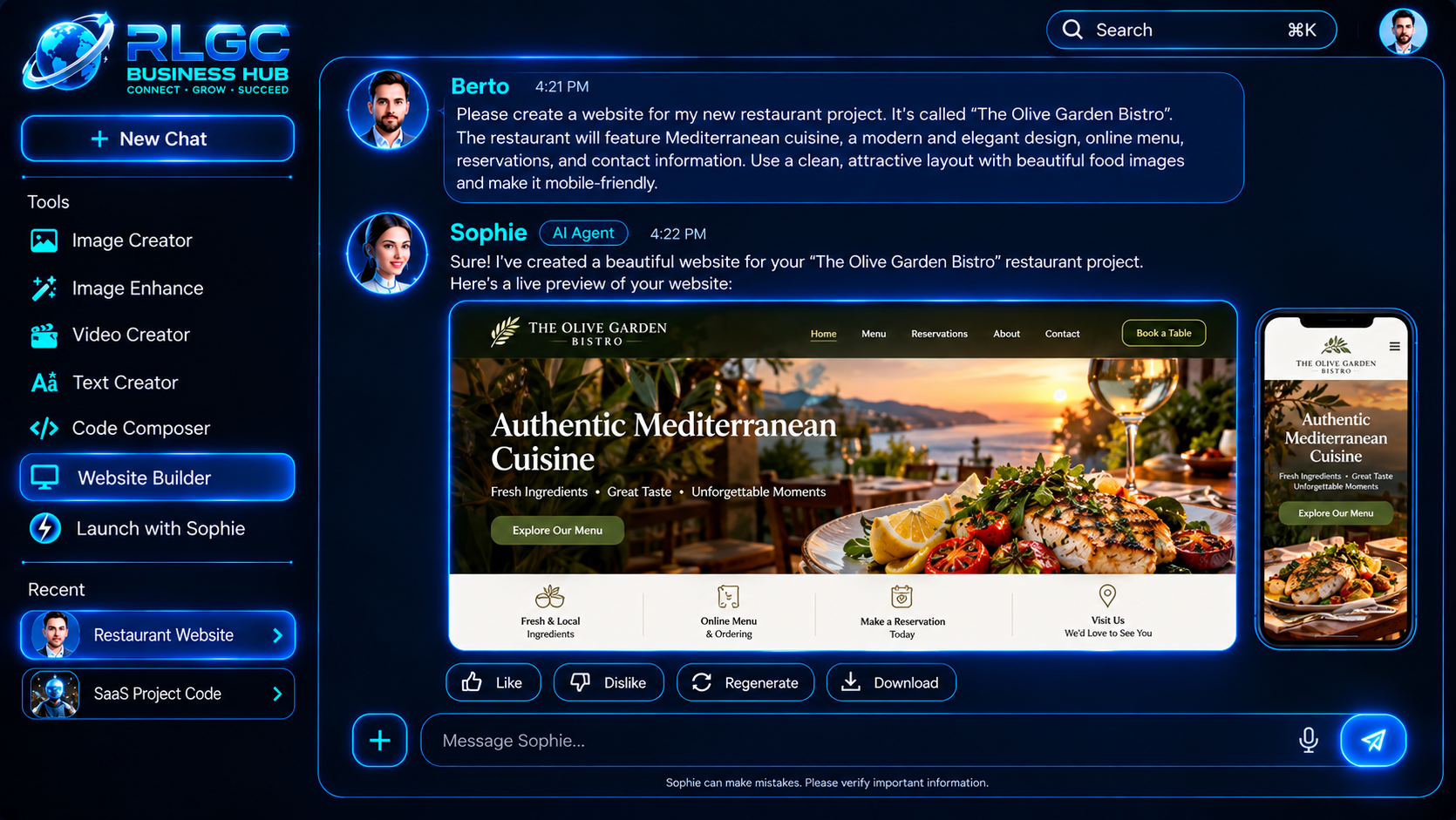The image size is (1456, 820).
Task: Click the '4:22 PM' message timestamp
Action: 677,234
